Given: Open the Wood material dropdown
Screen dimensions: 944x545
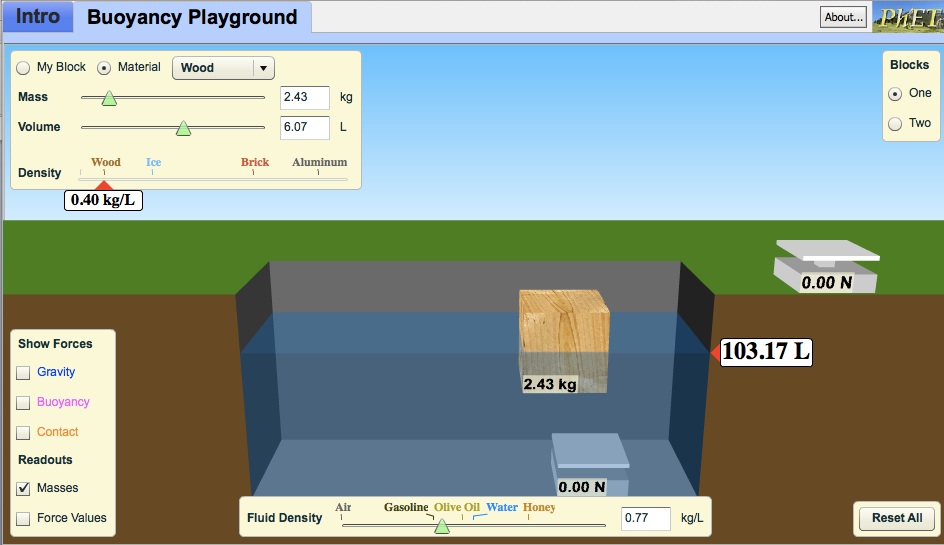Looking at the screenshot, I should pos(223,68).
